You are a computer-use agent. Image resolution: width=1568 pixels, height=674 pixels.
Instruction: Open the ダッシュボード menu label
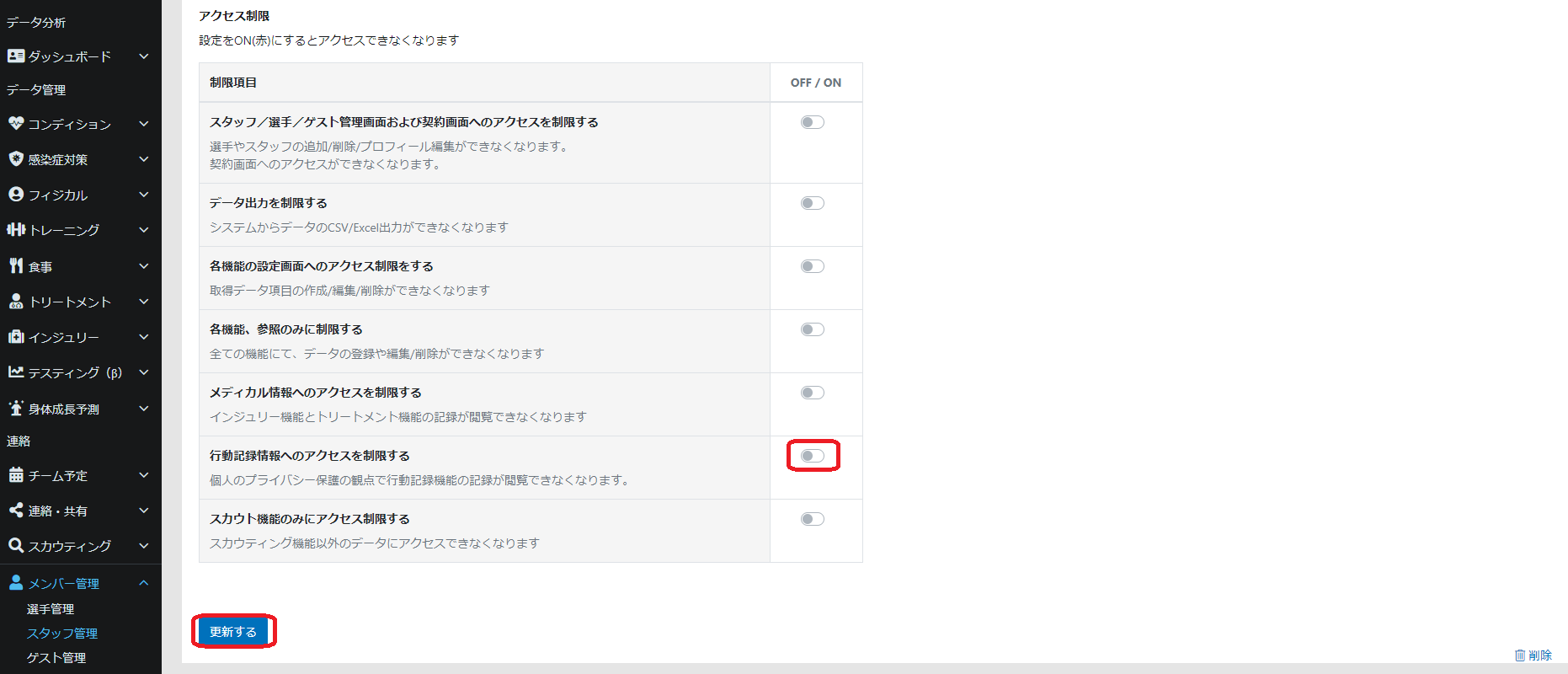click(70, 56)
